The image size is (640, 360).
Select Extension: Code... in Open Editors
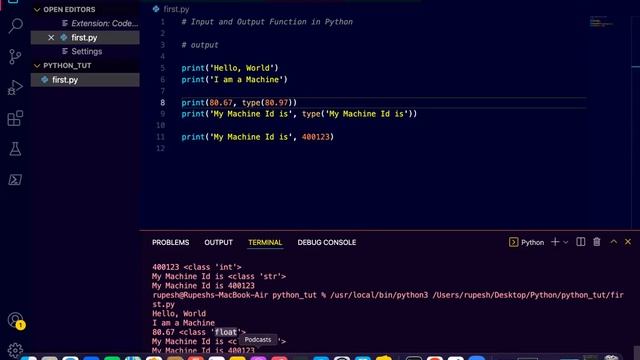(100, 23)
